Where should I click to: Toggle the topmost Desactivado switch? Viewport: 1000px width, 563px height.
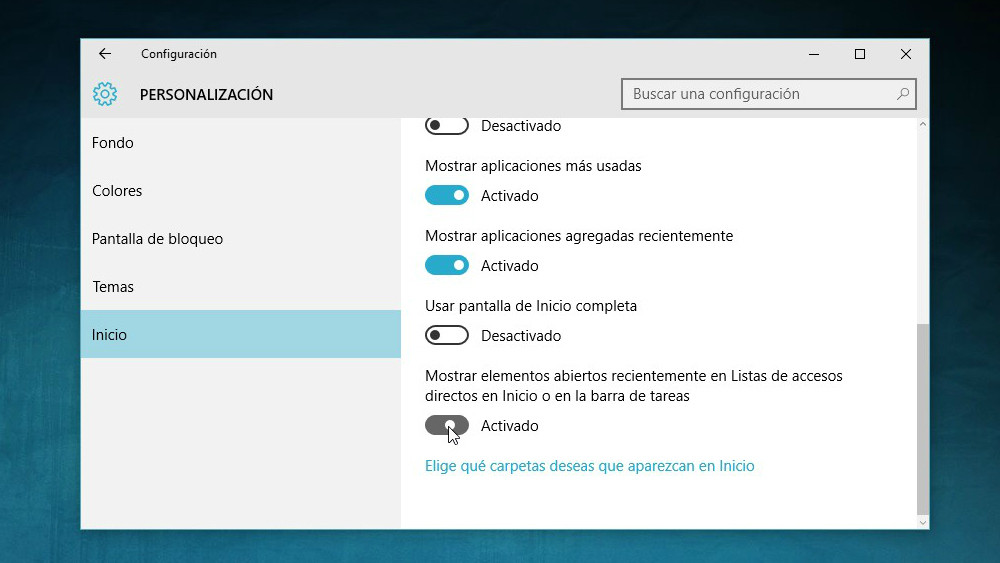click(x=446, y=126)
